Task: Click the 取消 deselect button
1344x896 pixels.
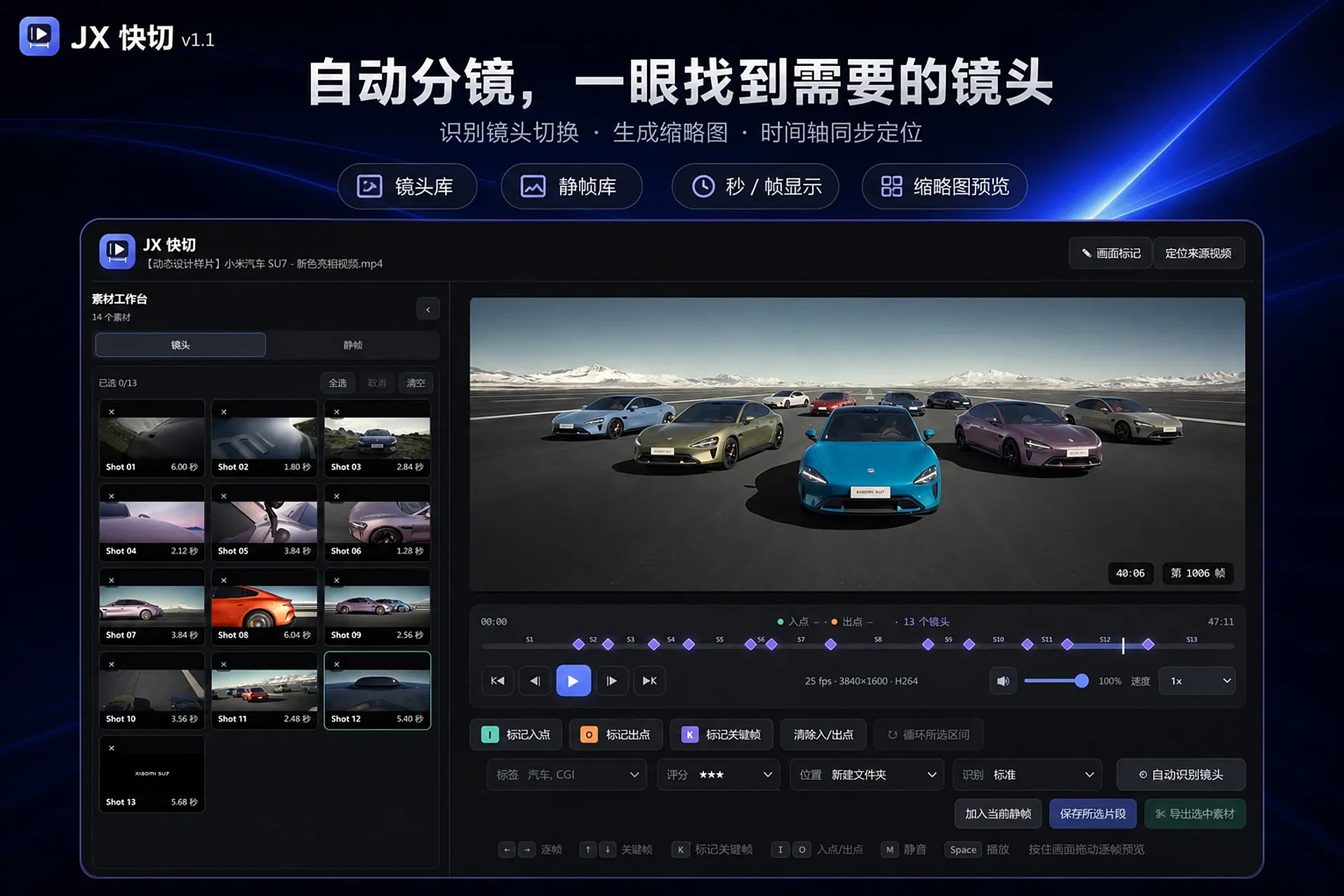Action: [377, 383]
